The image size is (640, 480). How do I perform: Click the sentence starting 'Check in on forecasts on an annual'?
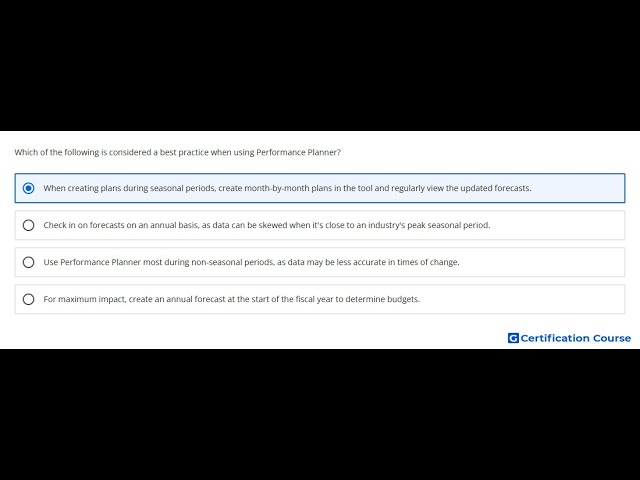tap(267, 225)
